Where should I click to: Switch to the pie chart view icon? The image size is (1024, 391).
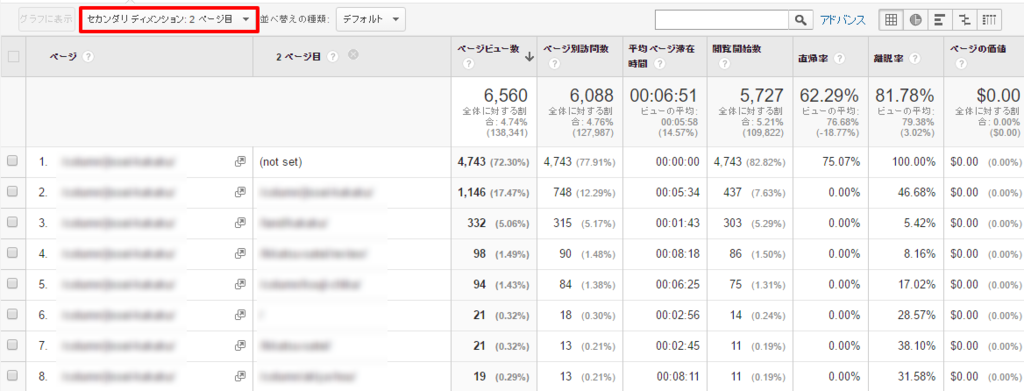915,20
